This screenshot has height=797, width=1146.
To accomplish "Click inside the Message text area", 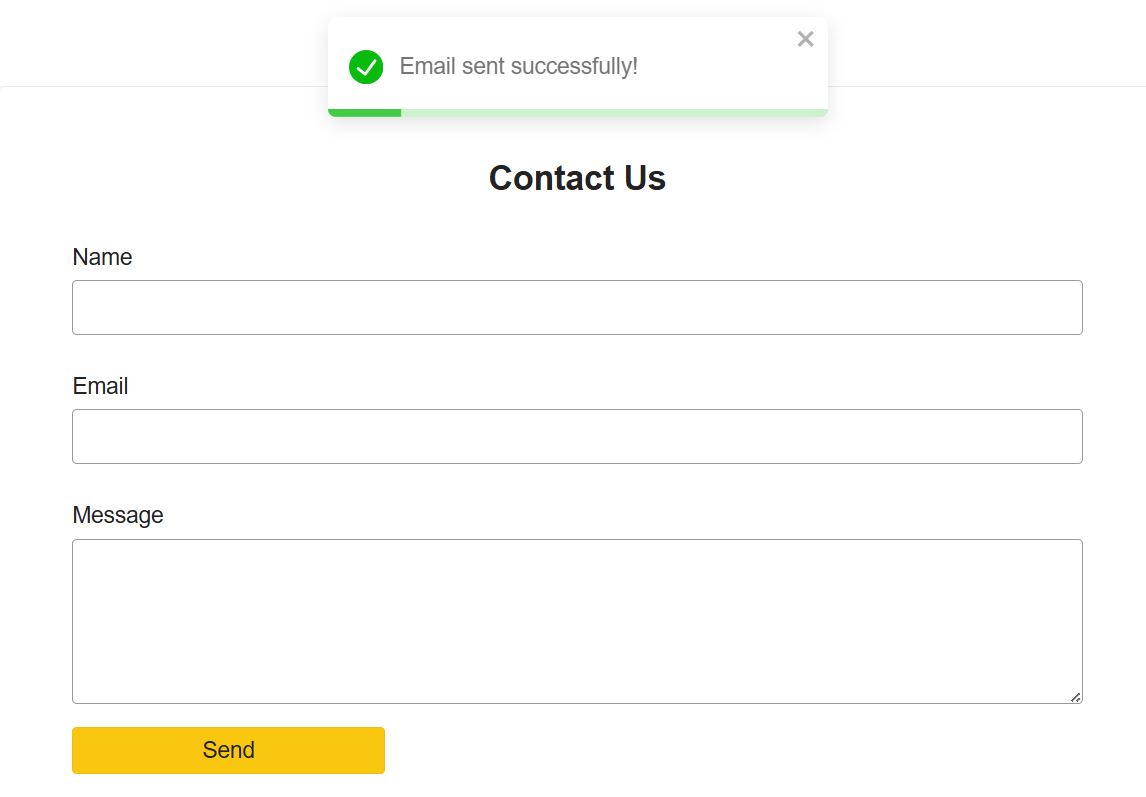I will point(577,621).
